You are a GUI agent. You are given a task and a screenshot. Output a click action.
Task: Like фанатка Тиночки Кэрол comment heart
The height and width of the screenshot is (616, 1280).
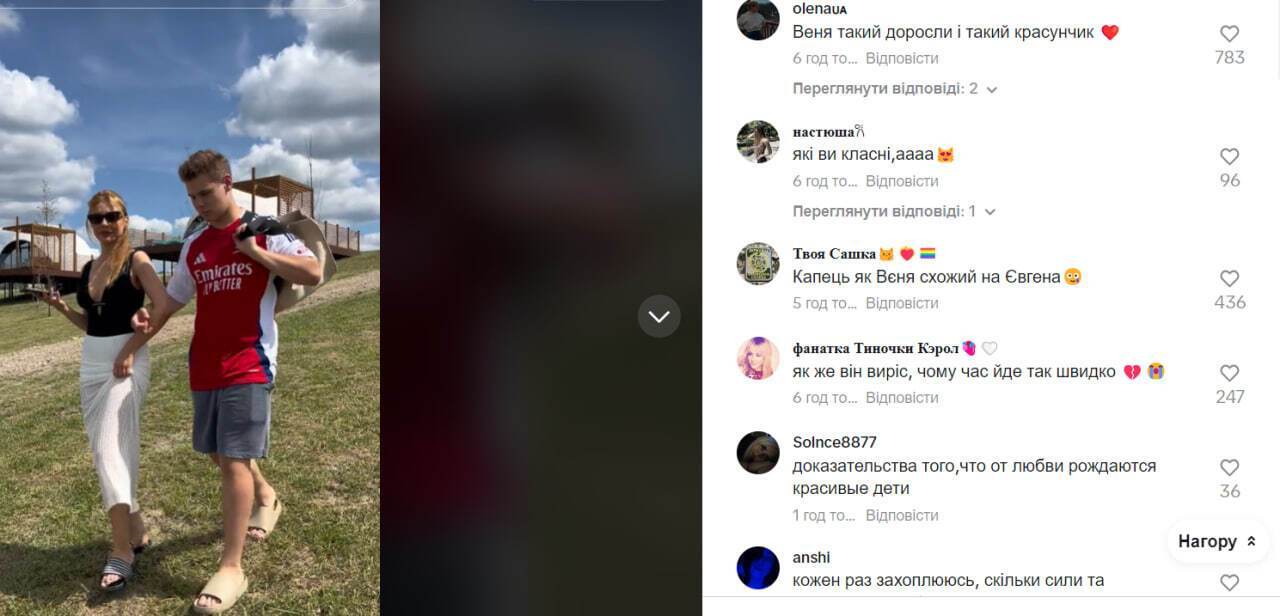(x=1229, y=373)
